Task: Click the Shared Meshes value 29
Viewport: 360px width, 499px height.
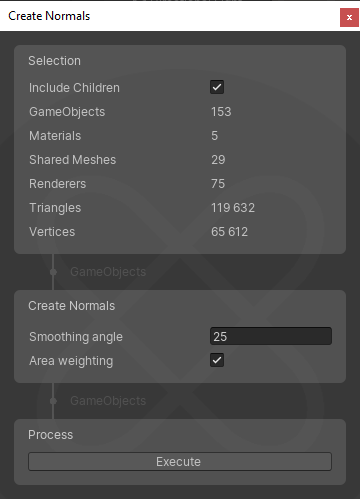Action: [218, 160]
